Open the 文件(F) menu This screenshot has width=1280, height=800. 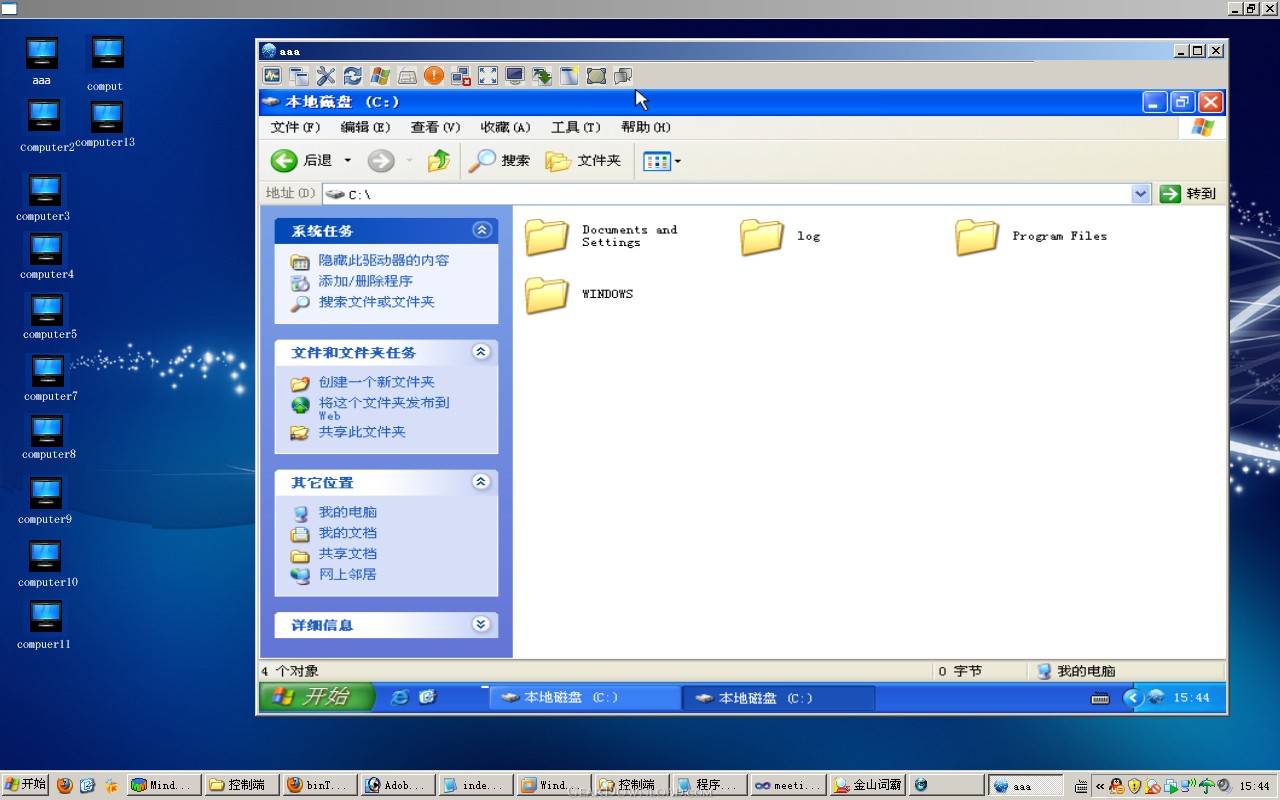[295, 127]
